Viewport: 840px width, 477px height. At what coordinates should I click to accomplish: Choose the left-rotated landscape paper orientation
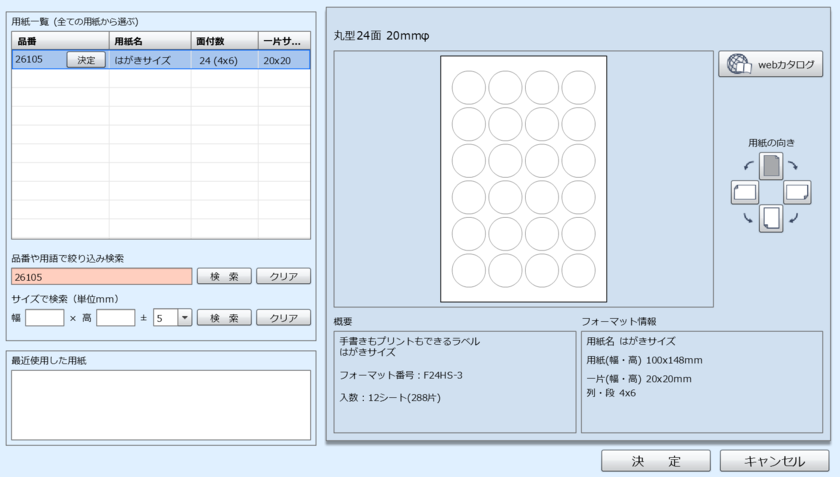(x=744, y=191)
